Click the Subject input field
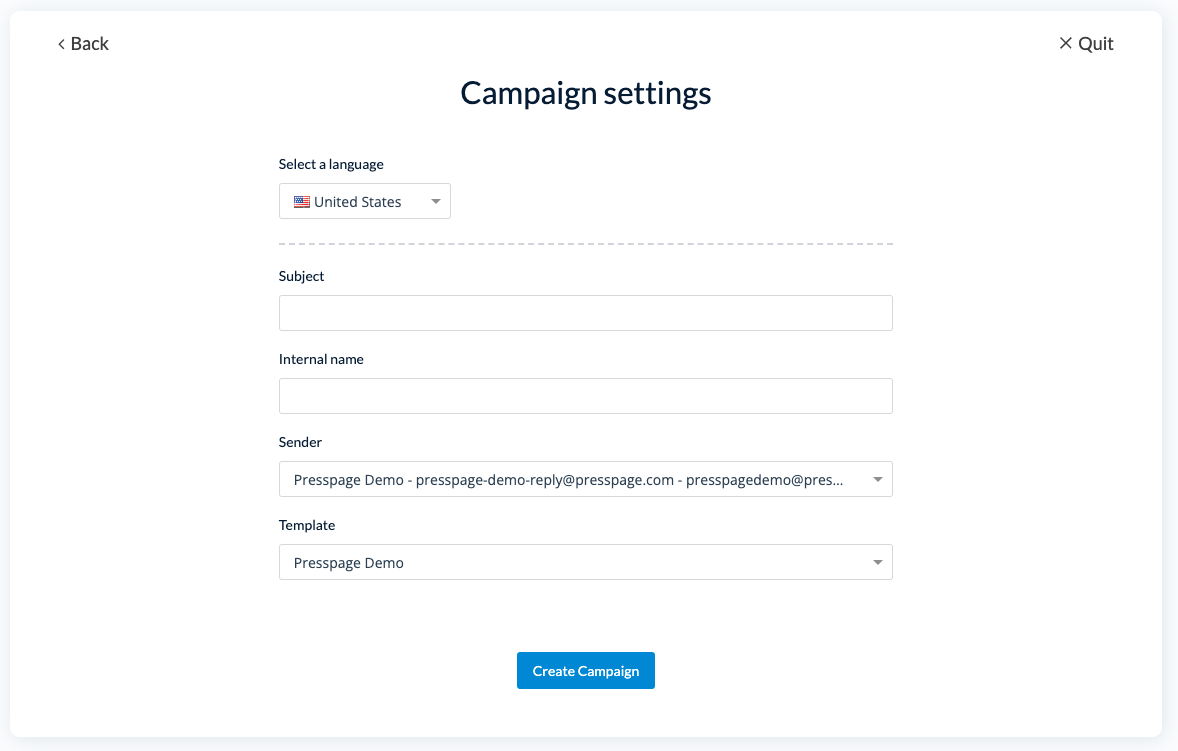The image size is (1178, 751). click(585, 313)
